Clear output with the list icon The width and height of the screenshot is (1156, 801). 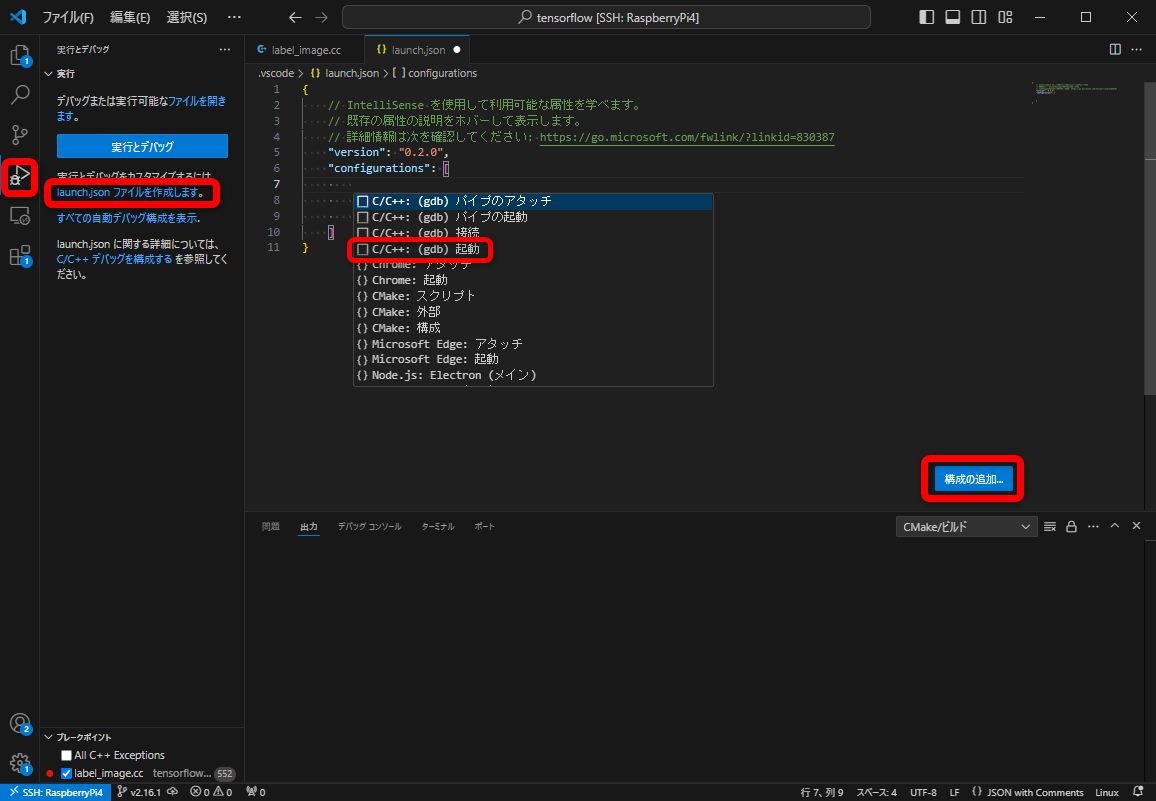[x=1050, y=527]
